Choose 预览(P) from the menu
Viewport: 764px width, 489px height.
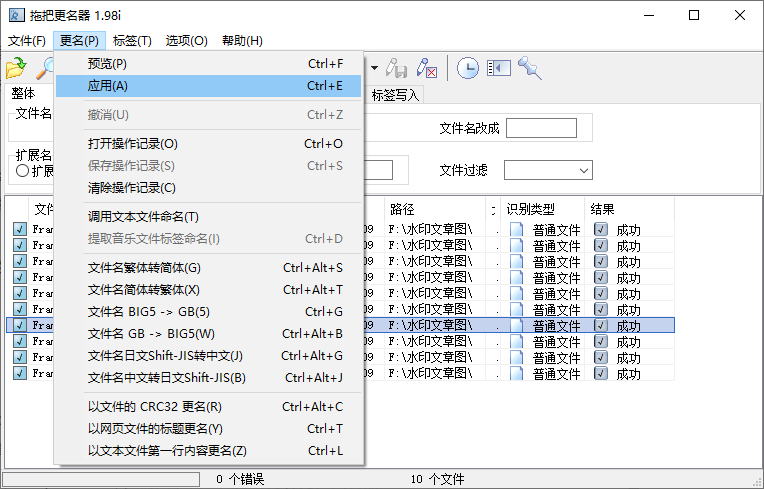[x=209, y=64]
